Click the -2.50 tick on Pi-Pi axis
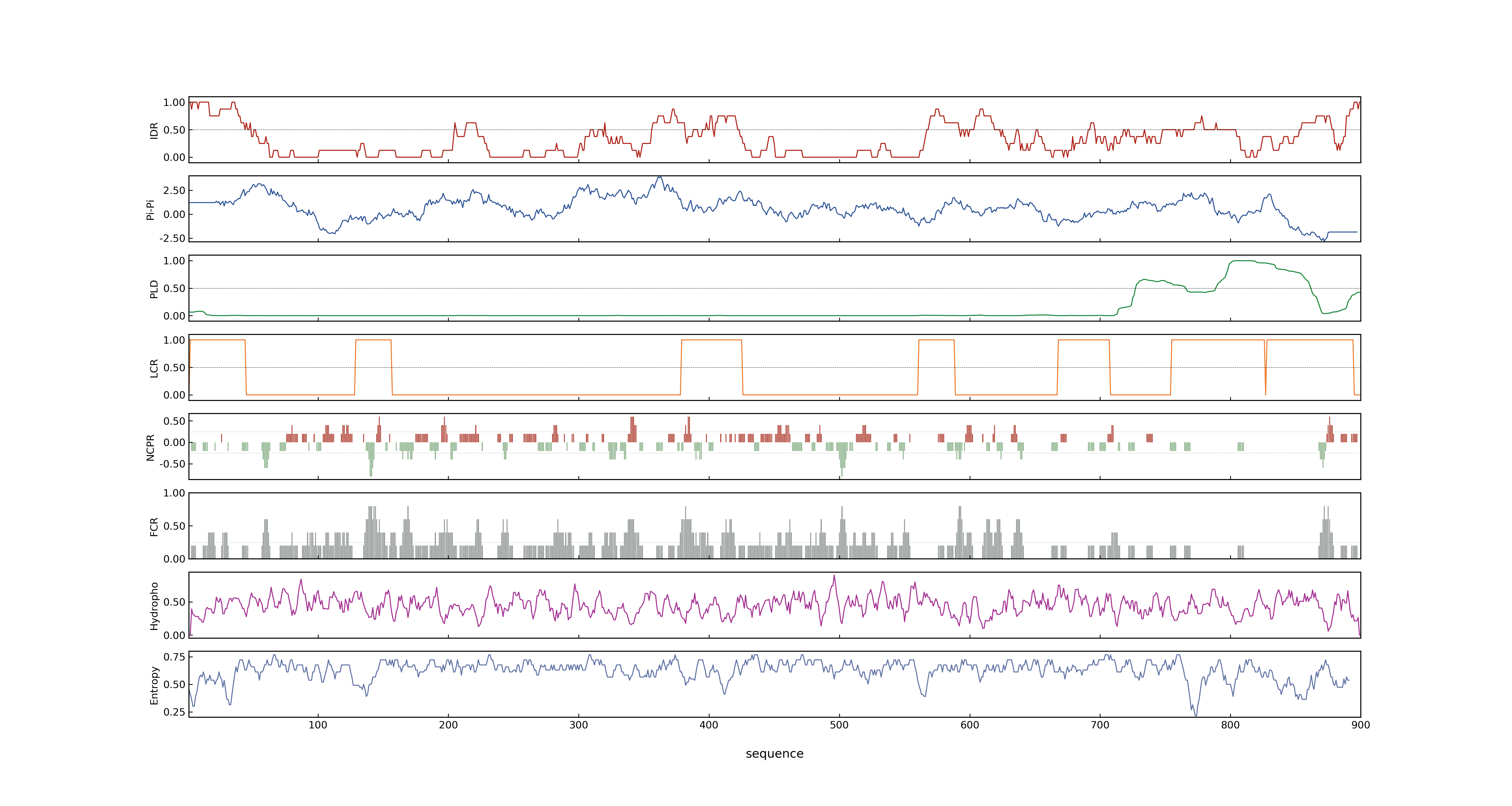This screenshot has height=806, width=1512. pos(172,239)
